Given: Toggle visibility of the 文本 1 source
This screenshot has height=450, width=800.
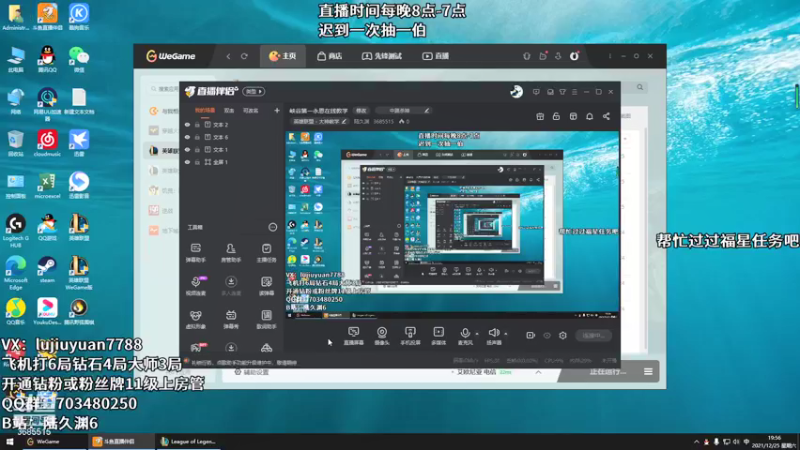Looking at the screenshot, I should pos(187,149).
